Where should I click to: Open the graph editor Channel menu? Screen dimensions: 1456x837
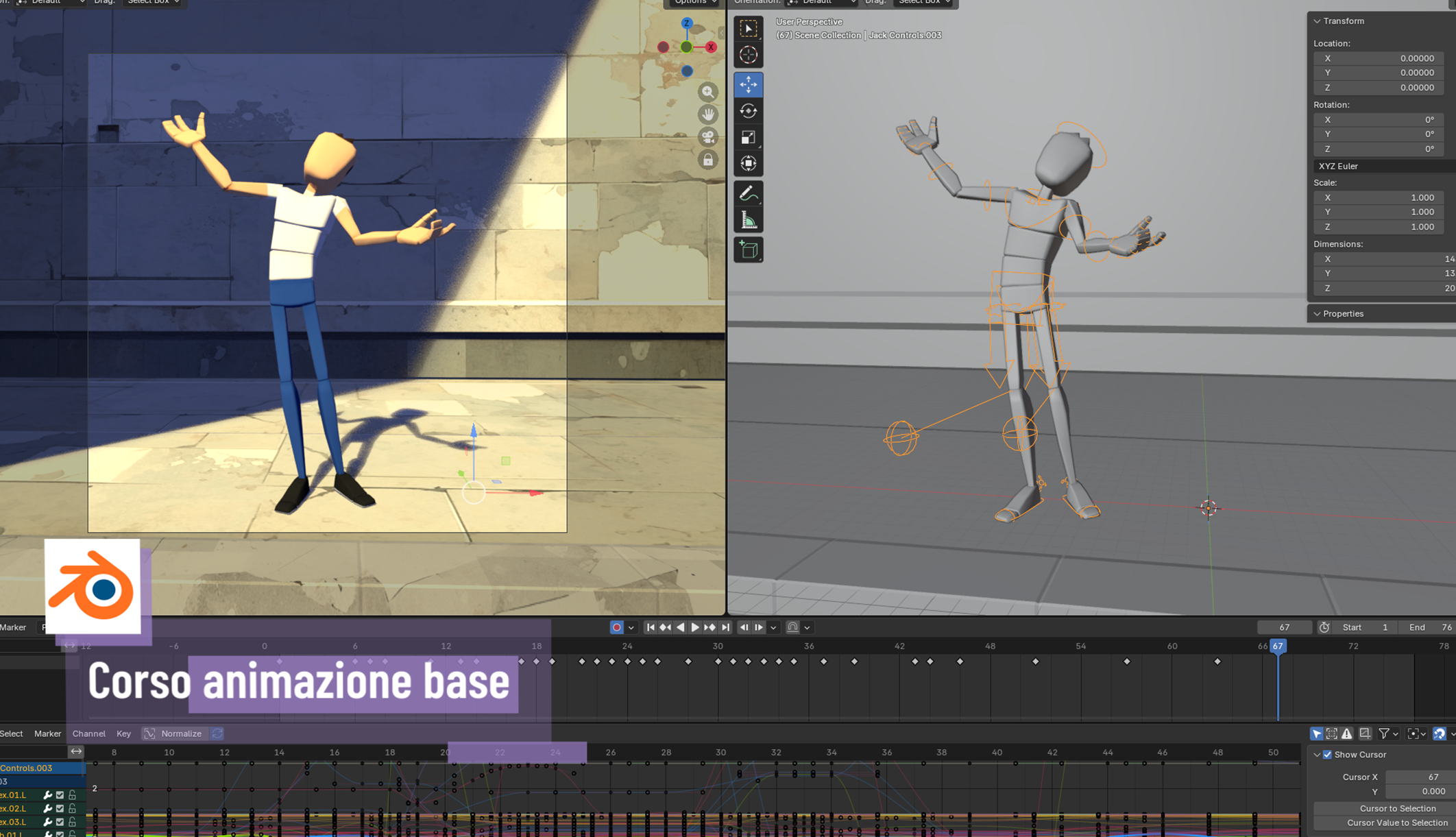pos(88,733)
